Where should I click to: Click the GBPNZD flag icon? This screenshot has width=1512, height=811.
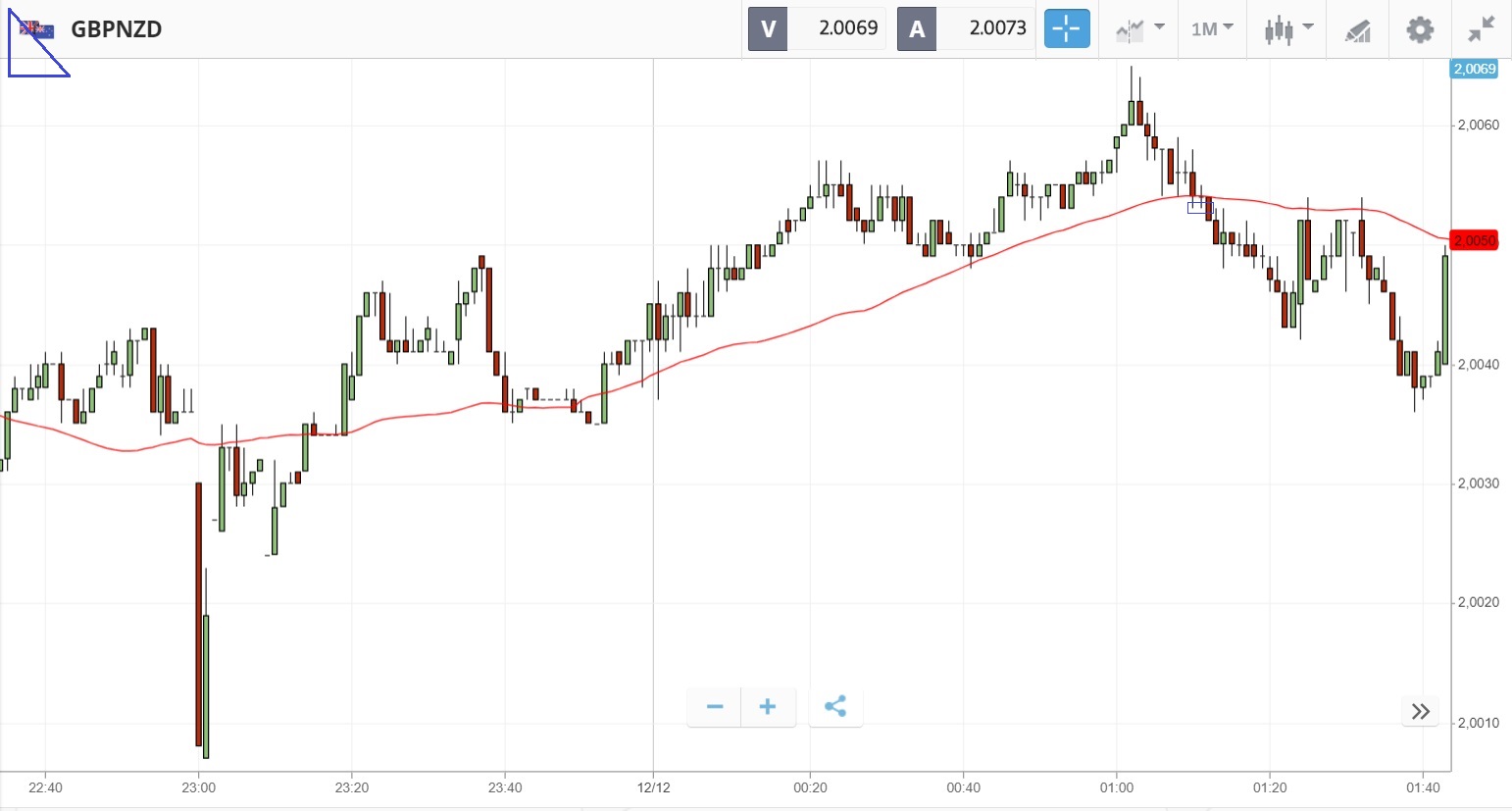(36, 29)
